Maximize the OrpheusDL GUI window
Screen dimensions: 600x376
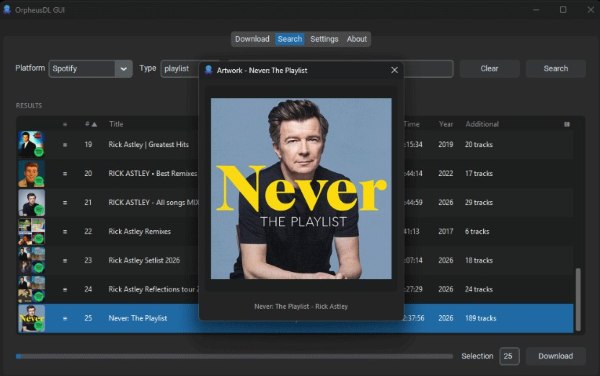click(563, 10)
